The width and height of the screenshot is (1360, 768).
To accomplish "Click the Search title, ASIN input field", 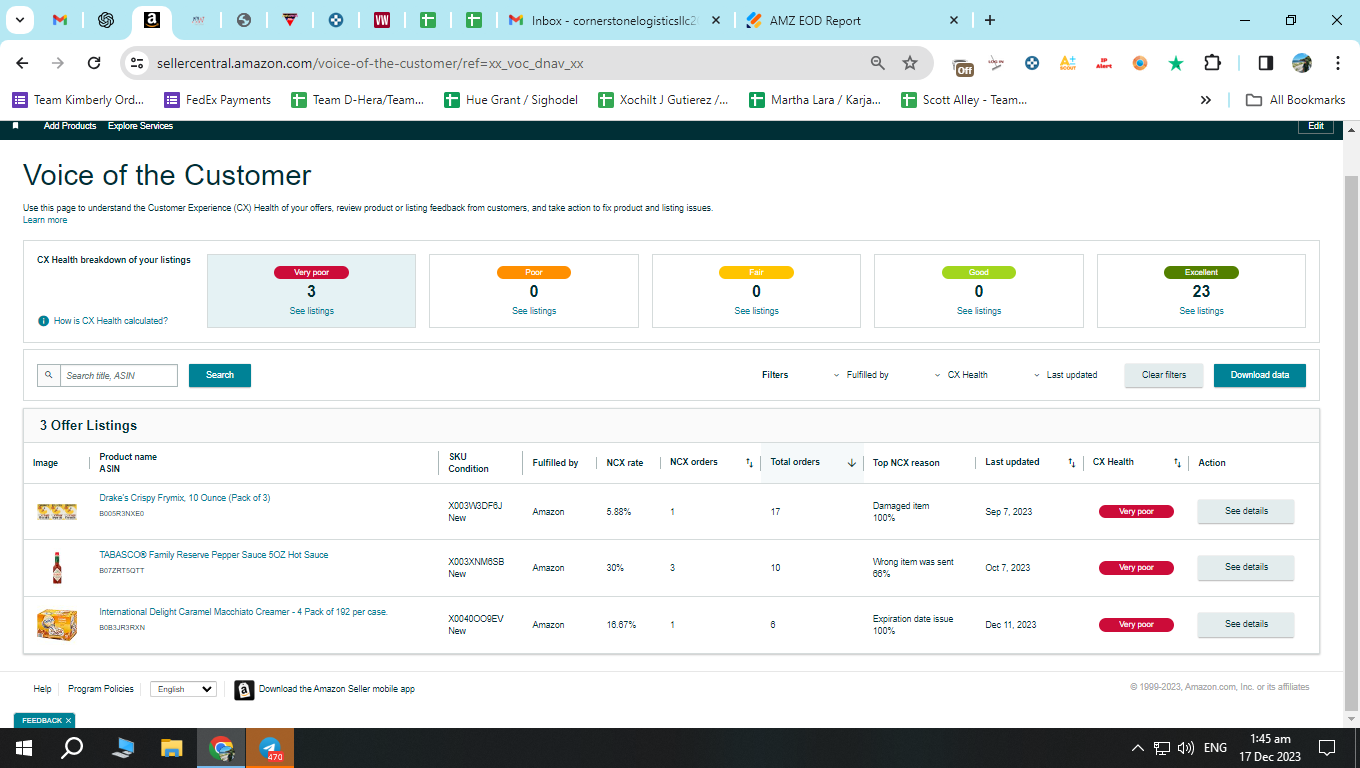I will pos(118,375).
